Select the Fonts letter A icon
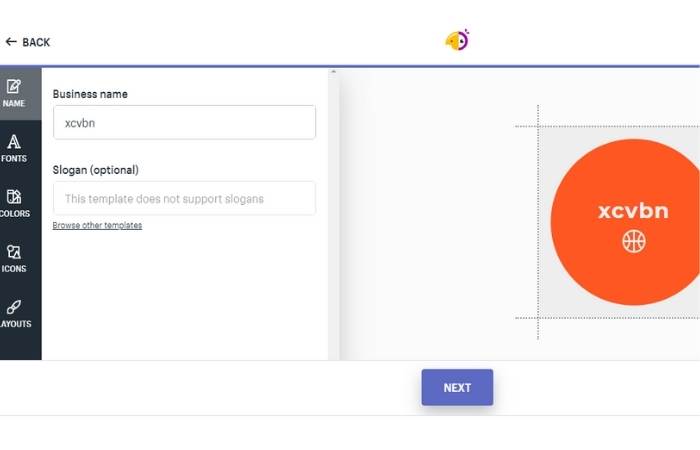Screen dimensions: 700x450 click(13, 142)
